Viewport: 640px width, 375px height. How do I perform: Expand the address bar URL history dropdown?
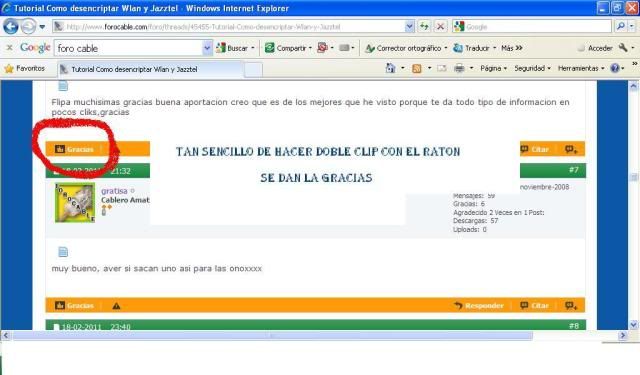(x=409, y=27)
